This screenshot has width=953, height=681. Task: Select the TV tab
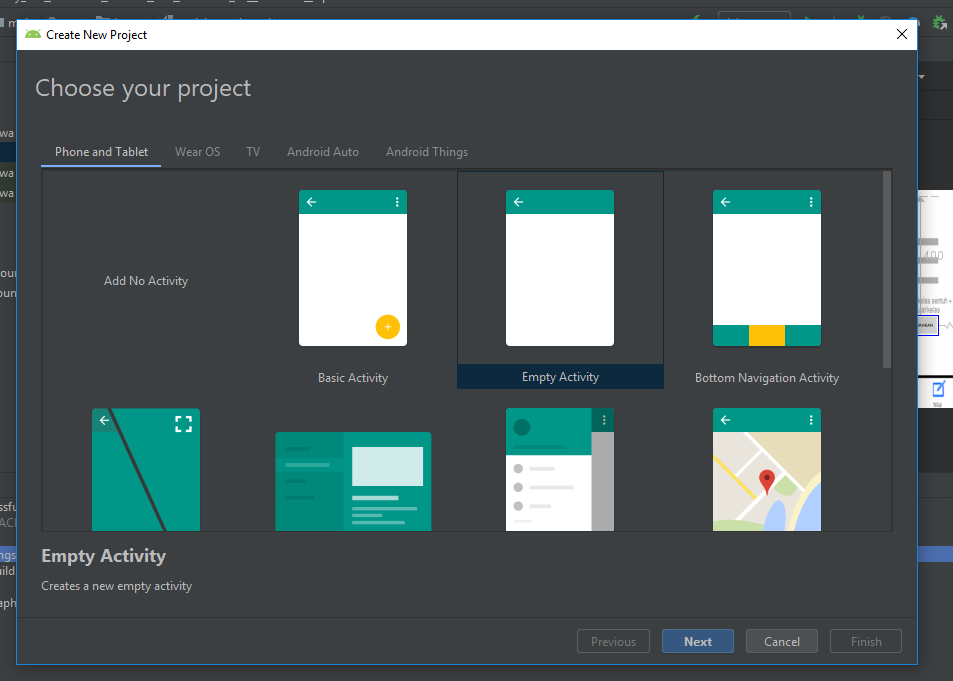253,152
